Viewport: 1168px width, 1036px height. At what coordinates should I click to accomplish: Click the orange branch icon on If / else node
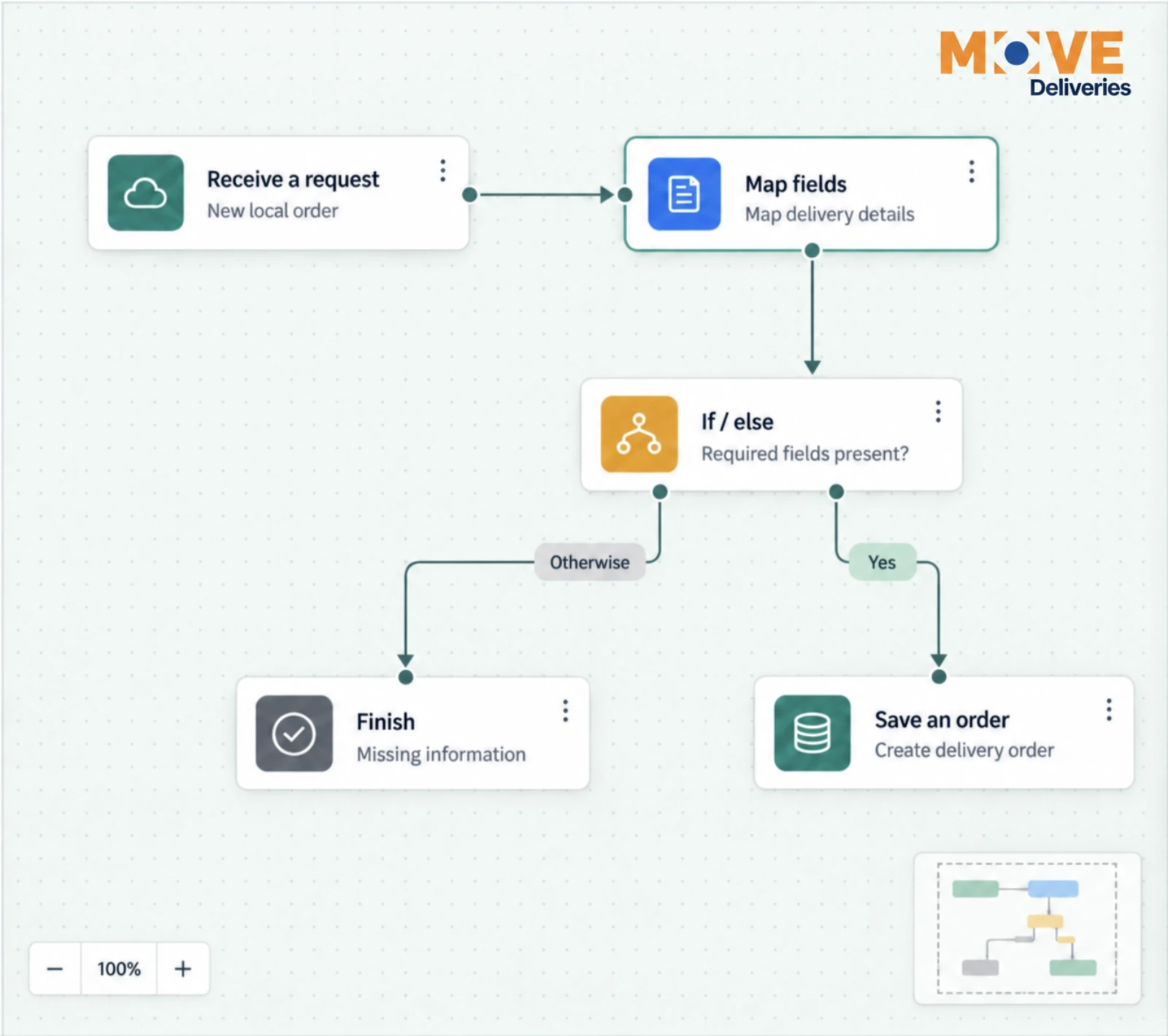coord(639,434)
